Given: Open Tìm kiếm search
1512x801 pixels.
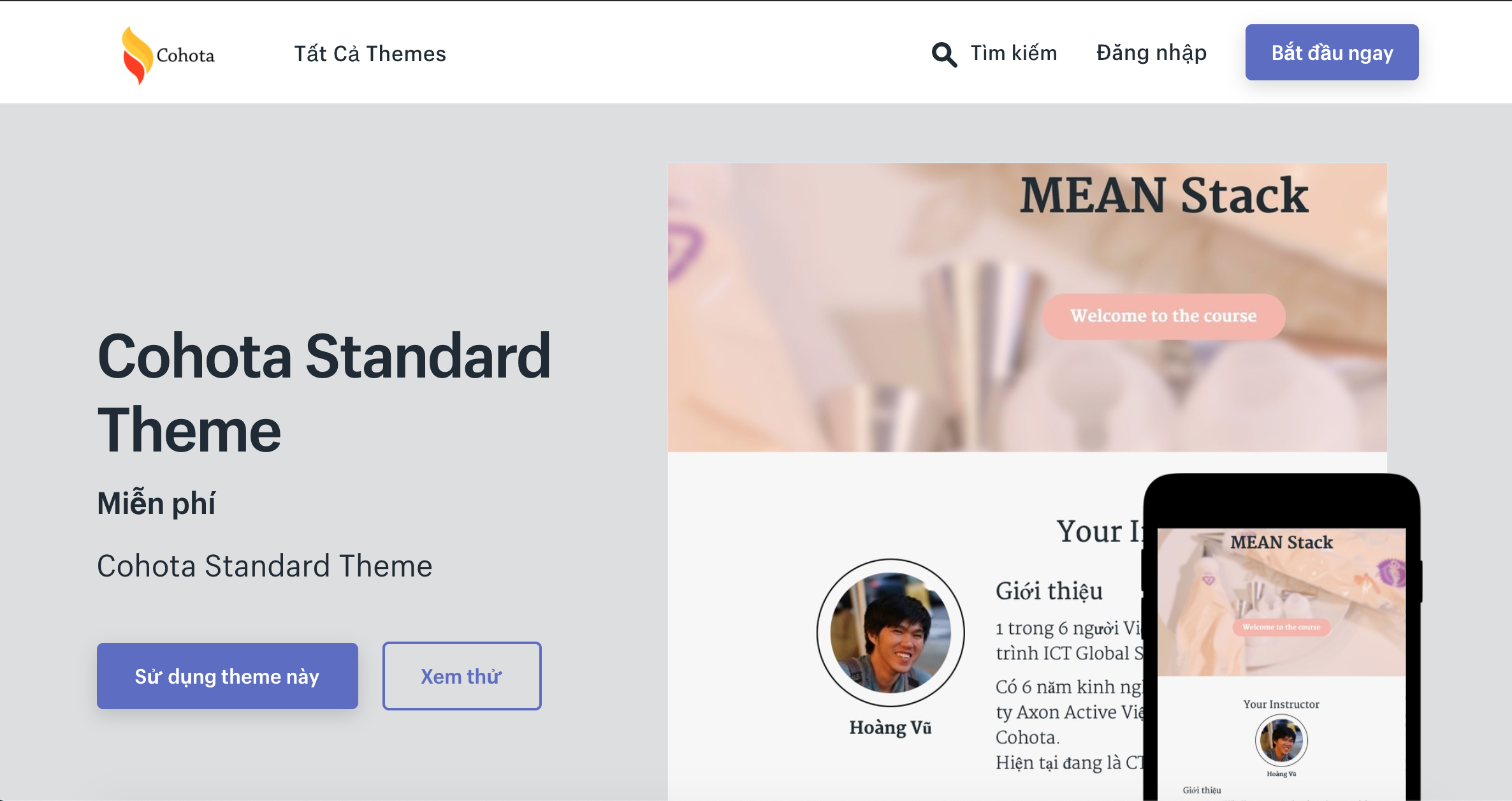Looking at the screenshot, I should click(x=1014, y=53).
